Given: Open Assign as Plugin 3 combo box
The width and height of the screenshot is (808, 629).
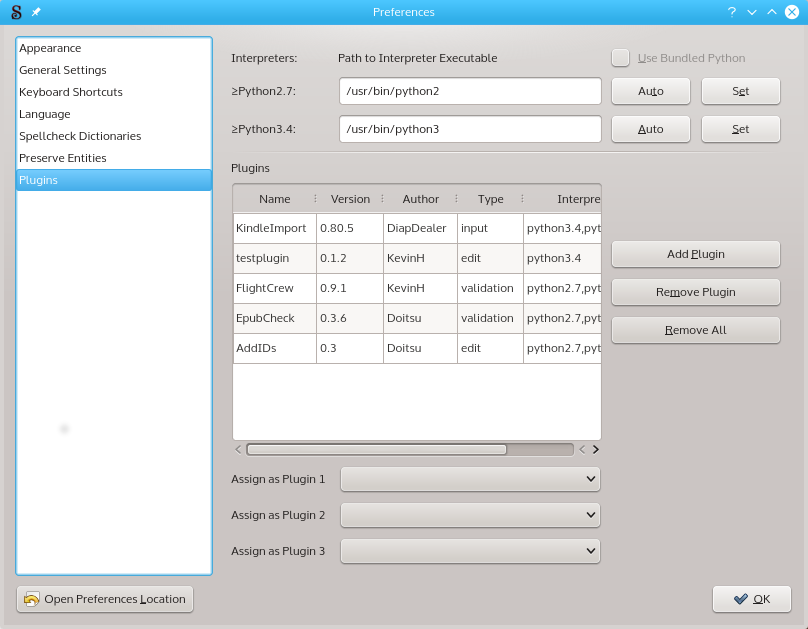Looking at the screenshot, I should (470, 551).
